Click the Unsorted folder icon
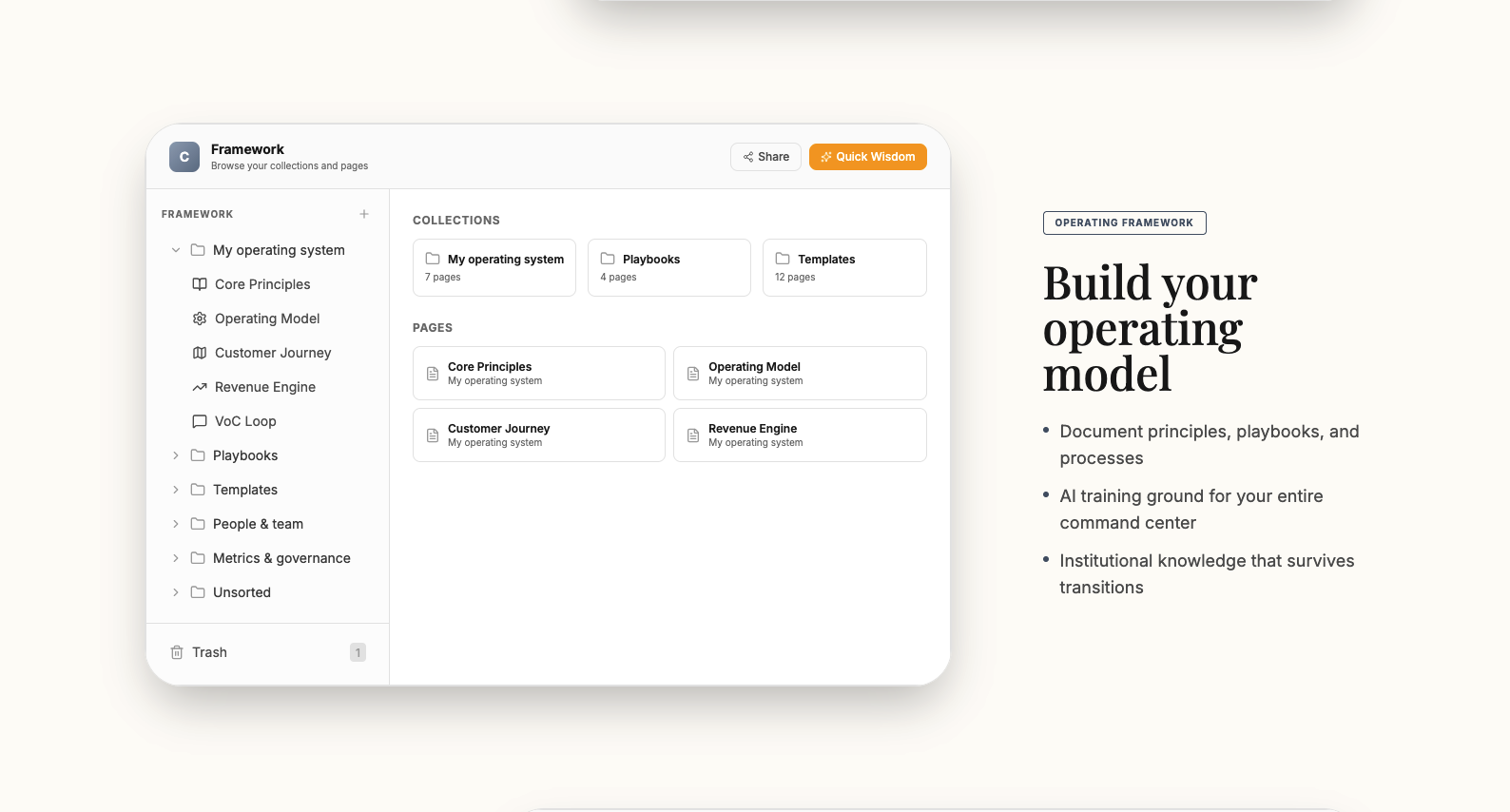1510x812 pixels. pos(198,592)
